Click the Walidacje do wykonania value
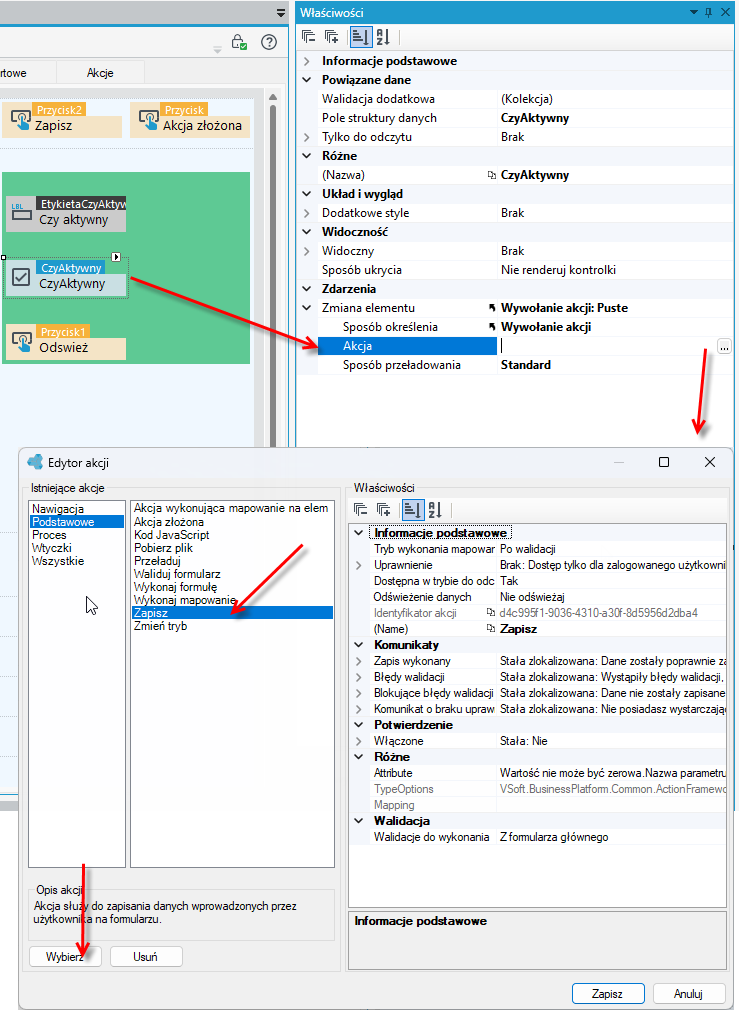The image size is (739, 1024). tap(554, 837)
